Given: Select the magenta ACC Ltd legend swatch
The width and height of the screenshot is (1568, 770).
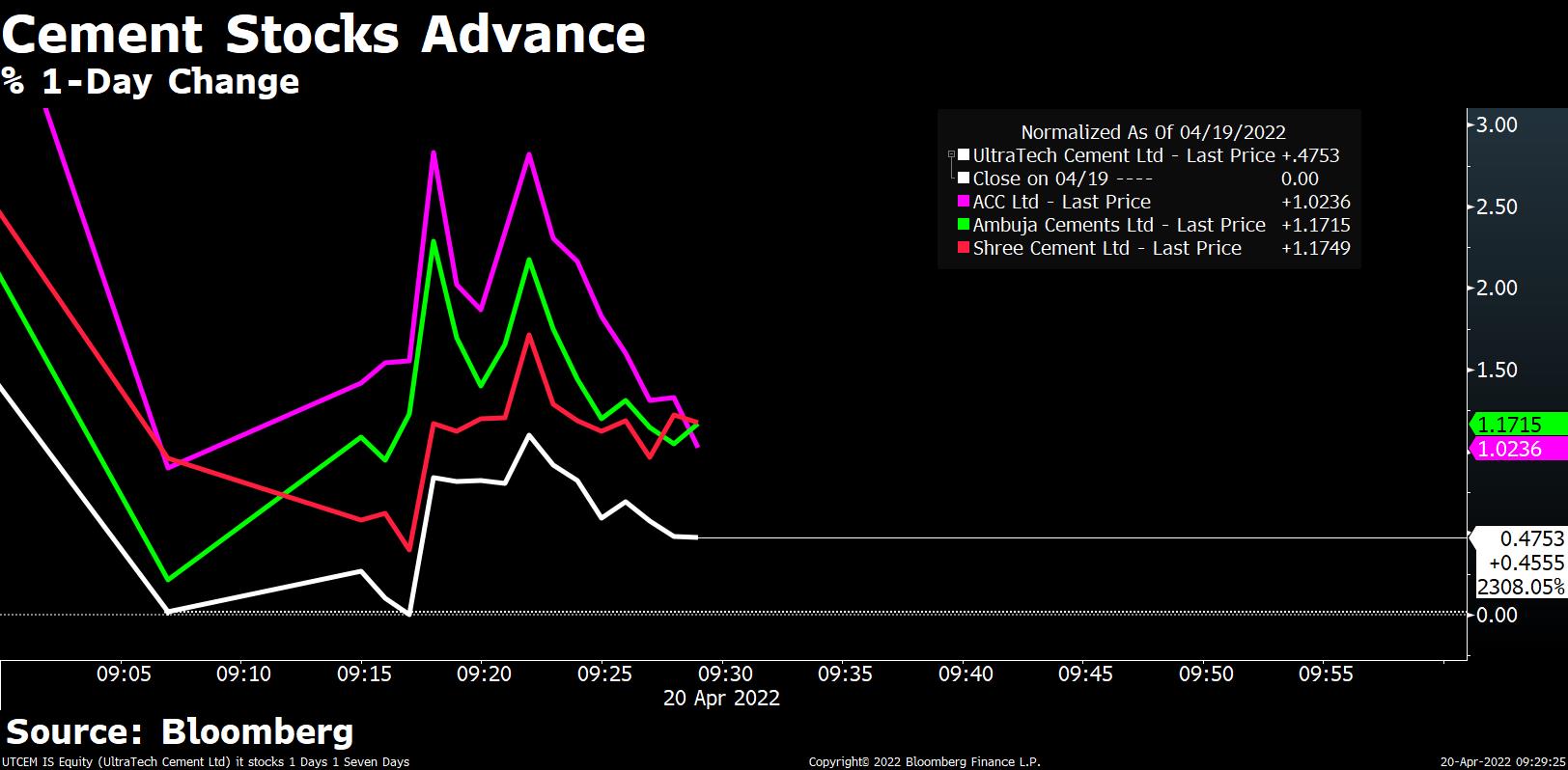Looking at the screenshot, I should tap(964, 202).
